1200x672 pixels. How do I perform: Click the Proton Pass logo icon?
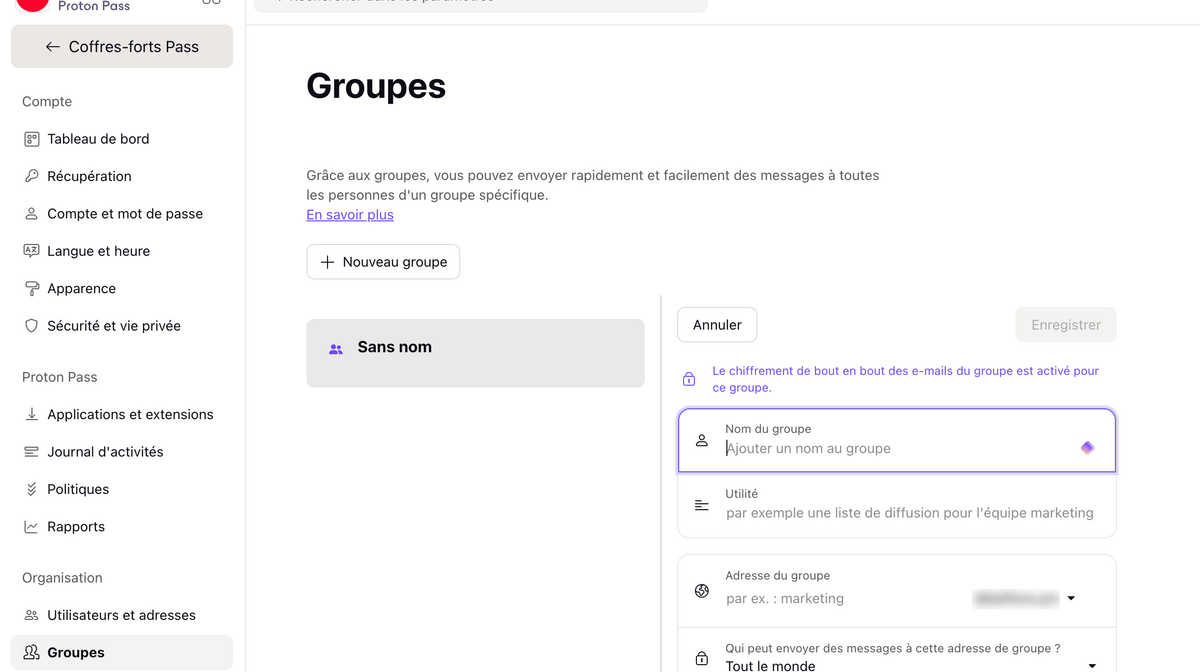click(x=32, y=4)
